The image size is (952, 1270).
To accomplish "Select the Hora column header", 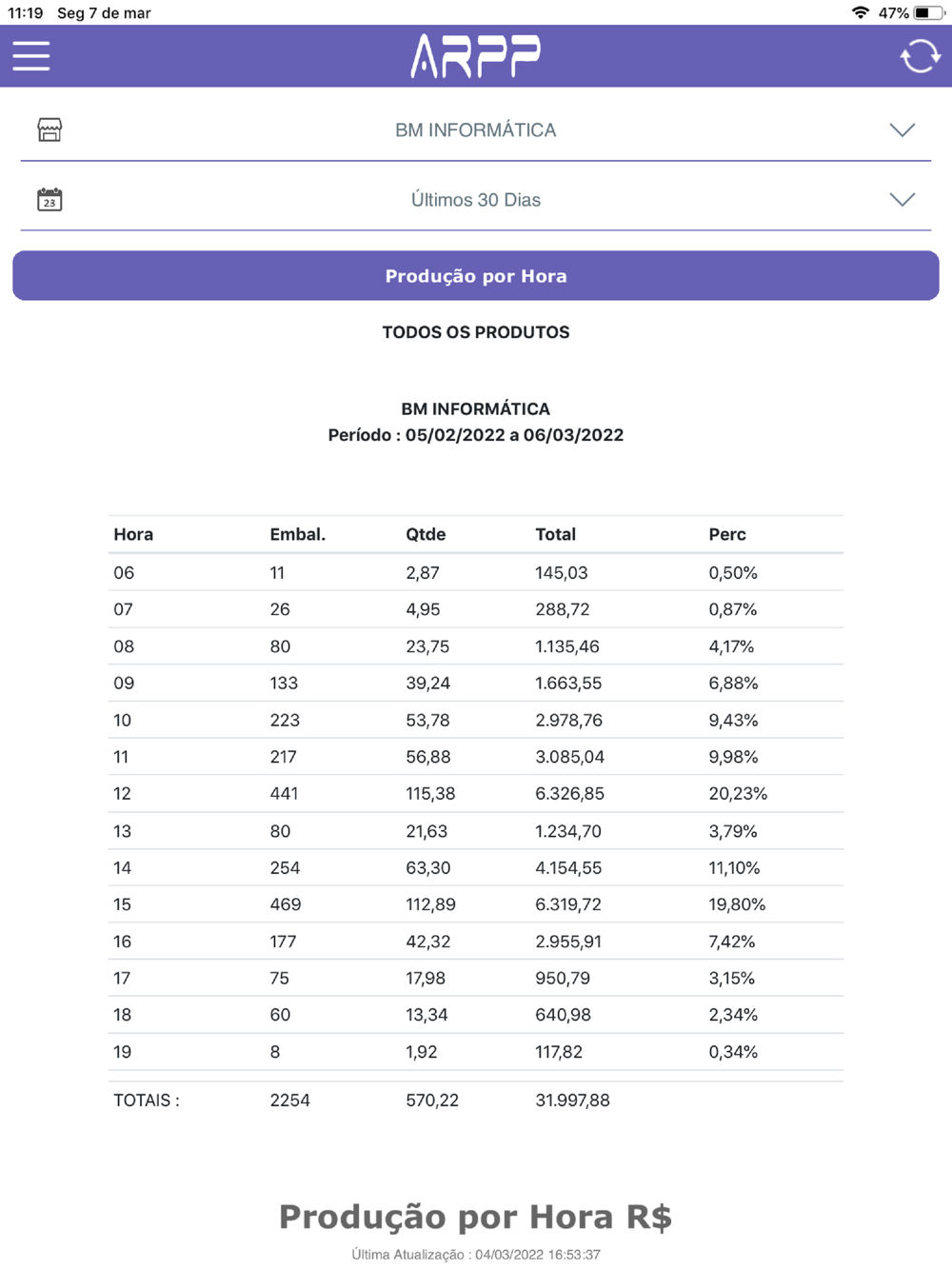I will [x=133, y=534].
